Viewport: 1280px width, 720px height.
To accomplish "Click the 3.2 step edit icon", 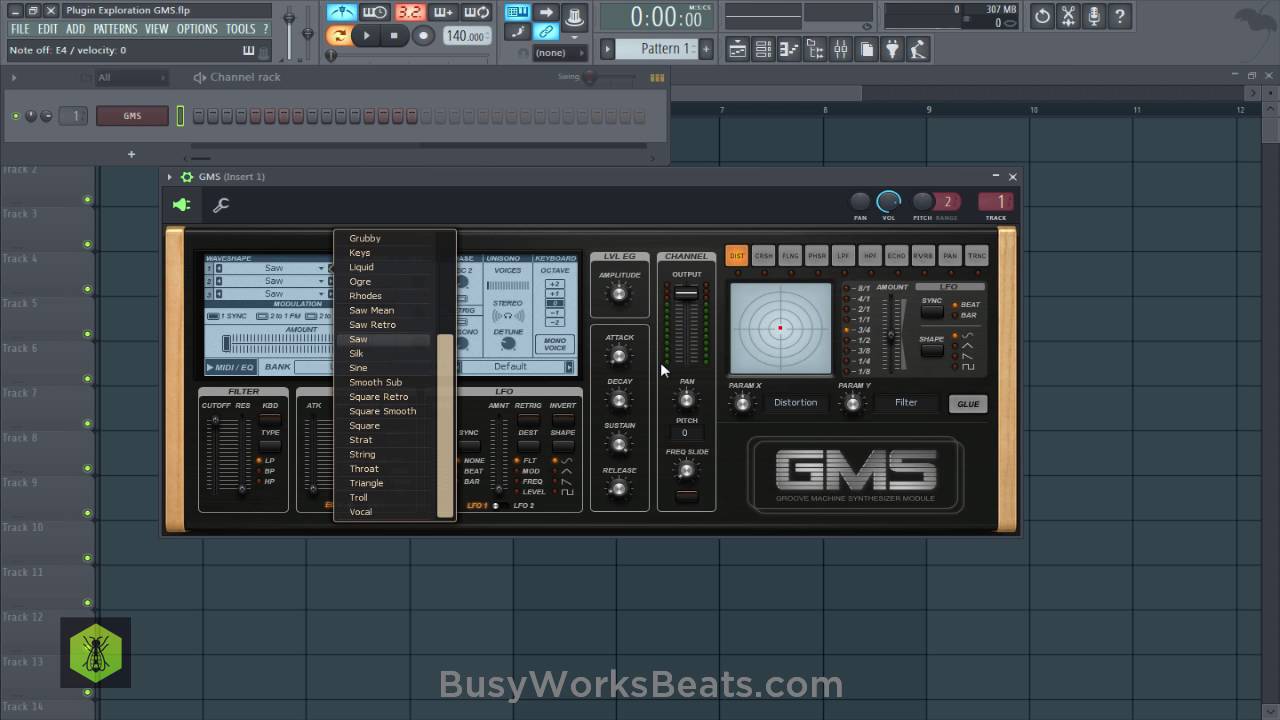I will point(409,13).
